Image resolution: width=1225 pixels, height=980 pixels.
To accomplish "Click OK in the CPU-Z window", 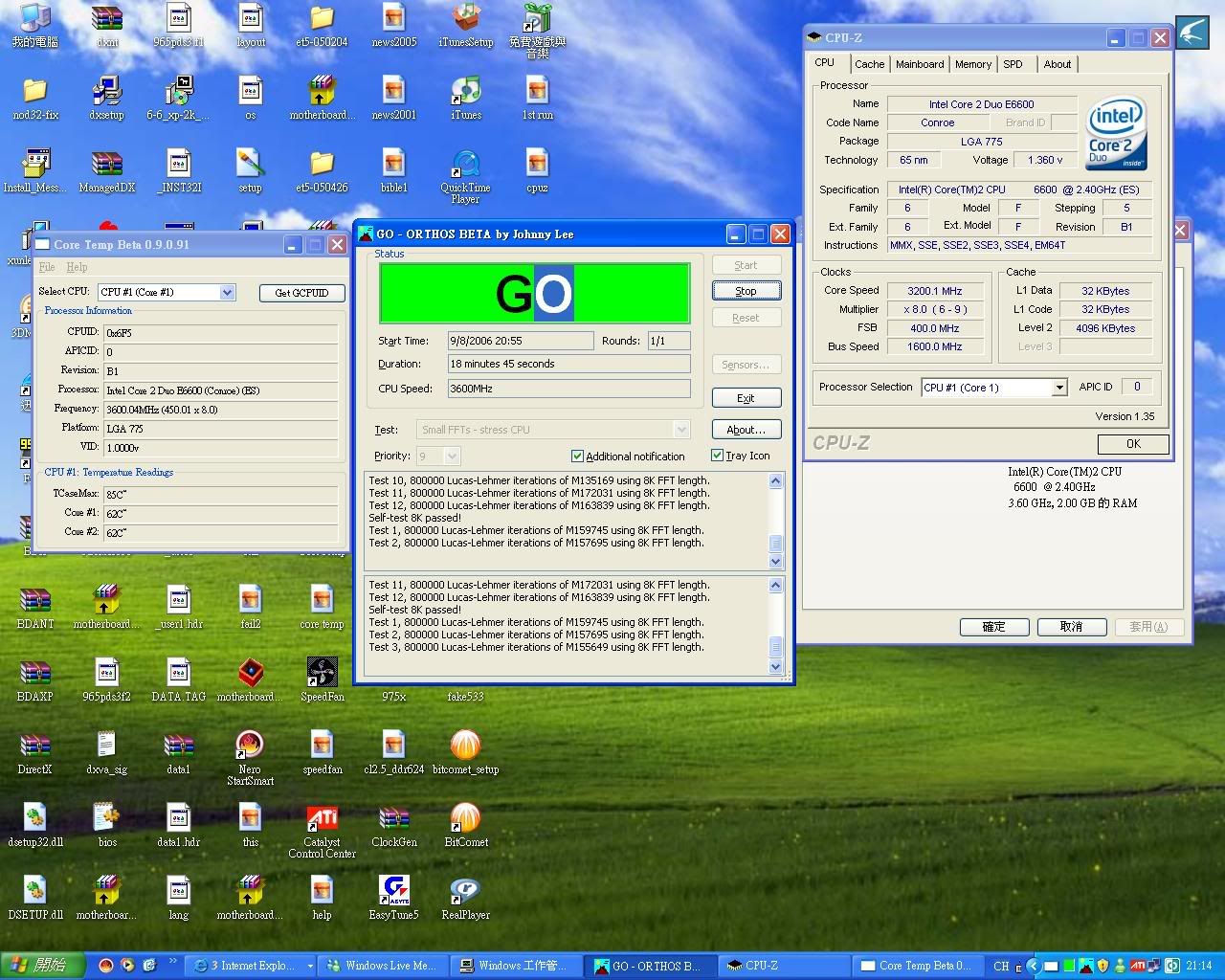I will (1133, 443).
